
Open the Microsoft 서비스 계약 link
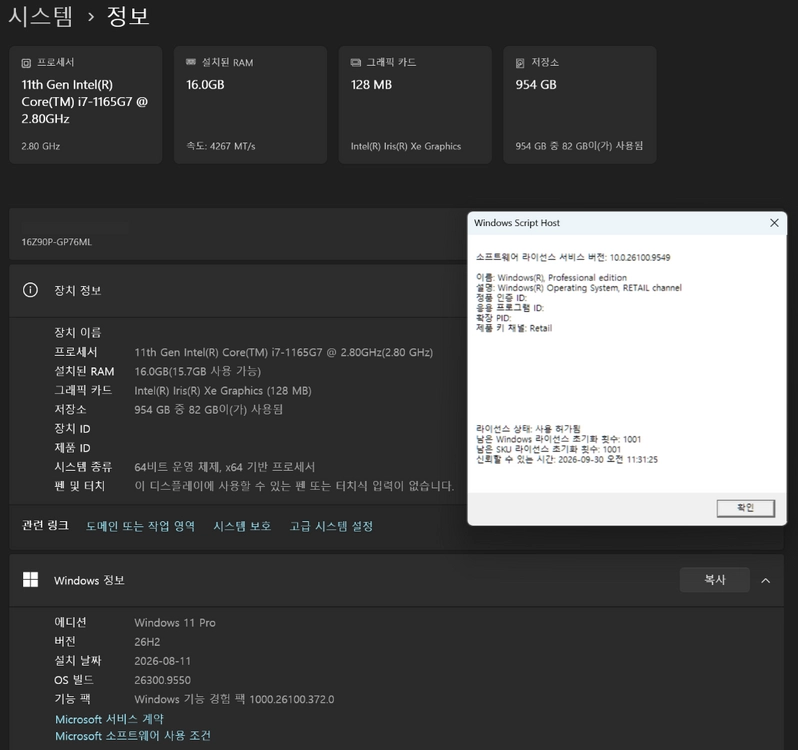[109, 719]
